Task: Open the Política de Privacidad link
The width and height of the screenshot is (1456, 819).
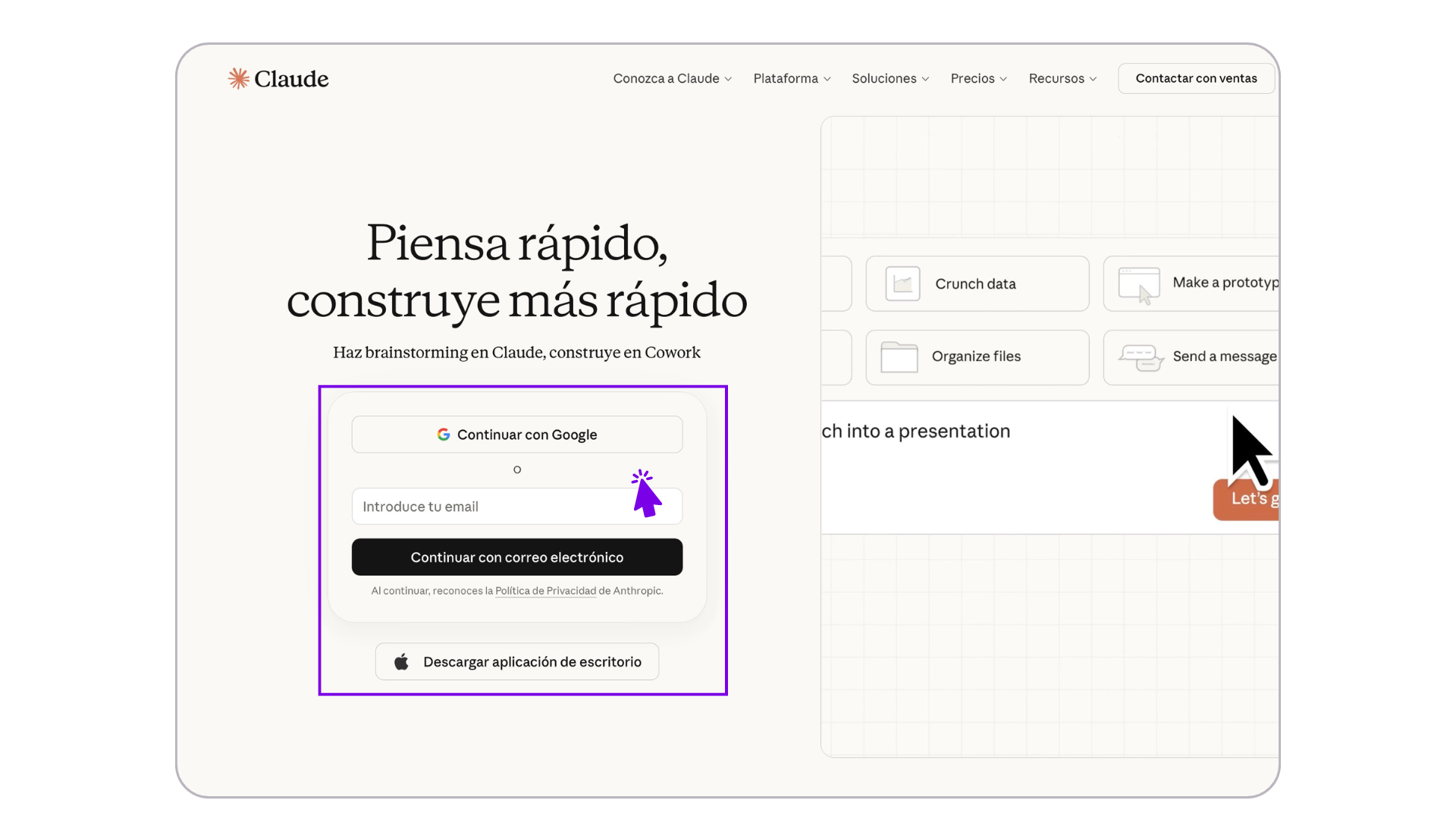Action: coord(545,591)
